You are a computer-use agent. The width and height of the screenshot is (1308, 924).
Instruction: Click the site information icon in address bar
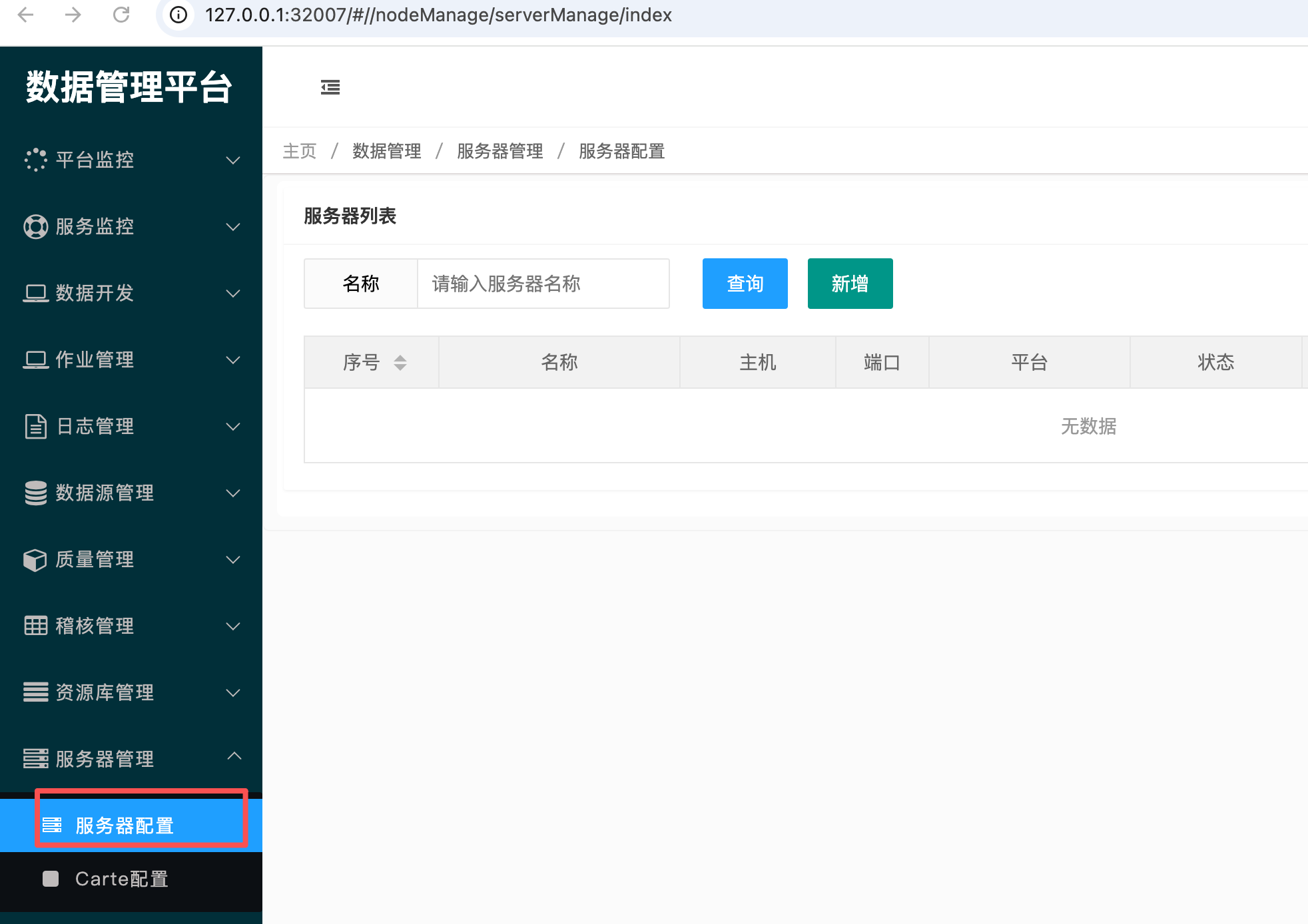[177, 15]
